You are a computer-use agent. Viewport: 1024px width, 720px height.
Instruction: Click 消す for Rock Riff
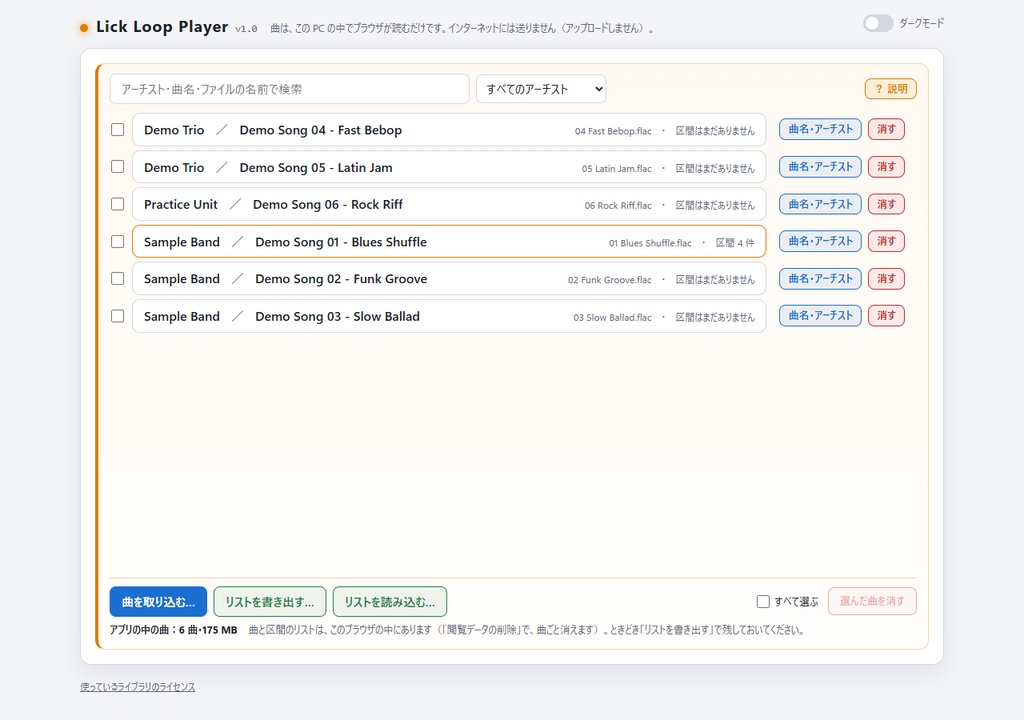pyautogui.click(x=886, y=204)
